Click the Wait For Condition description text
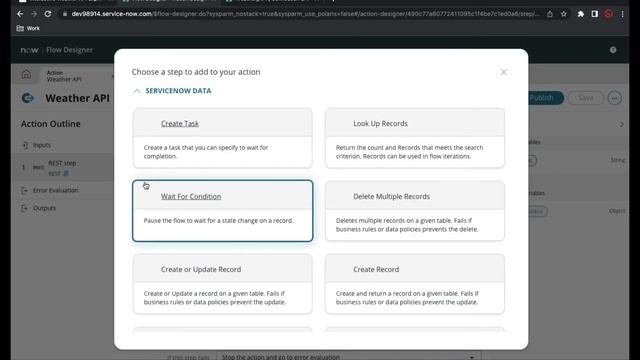640x360 pixels. point(218,220)
